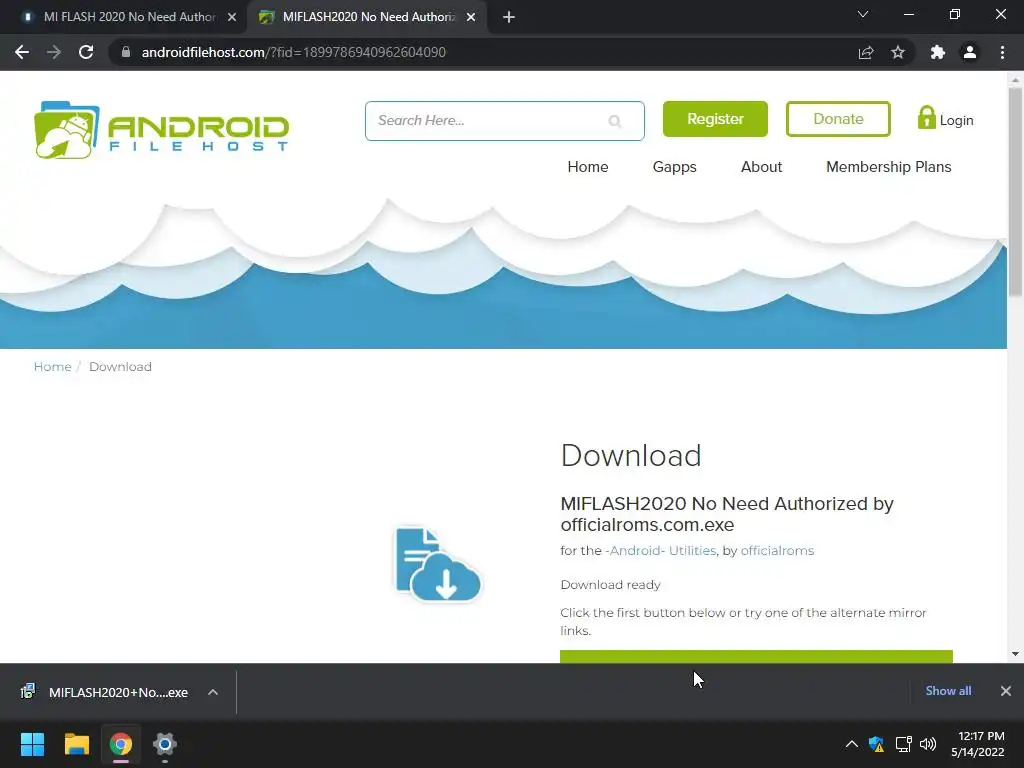Open the Settings gear on taskbar
1024x768 pixels.
(165, 744)
